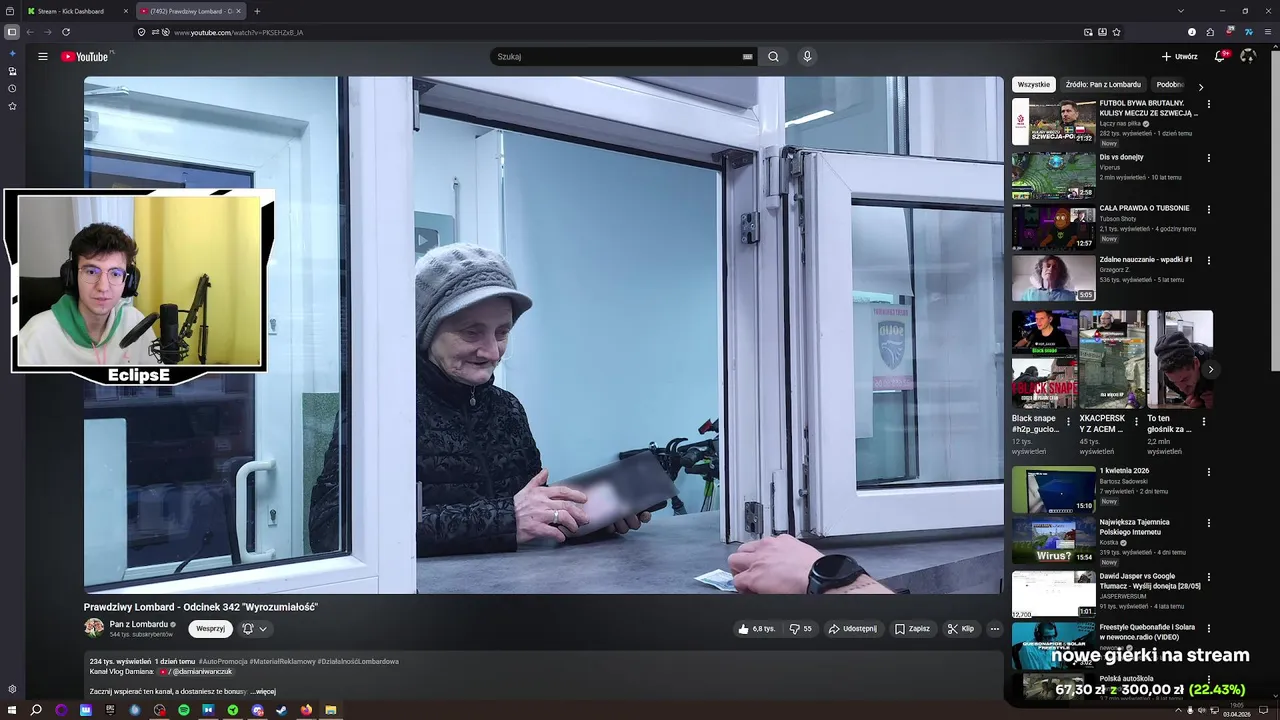The width and height of the screenshot is (1280, 720).
Task: Open the Black snape short thumbnail
Action: click(x=1045, y=360)
